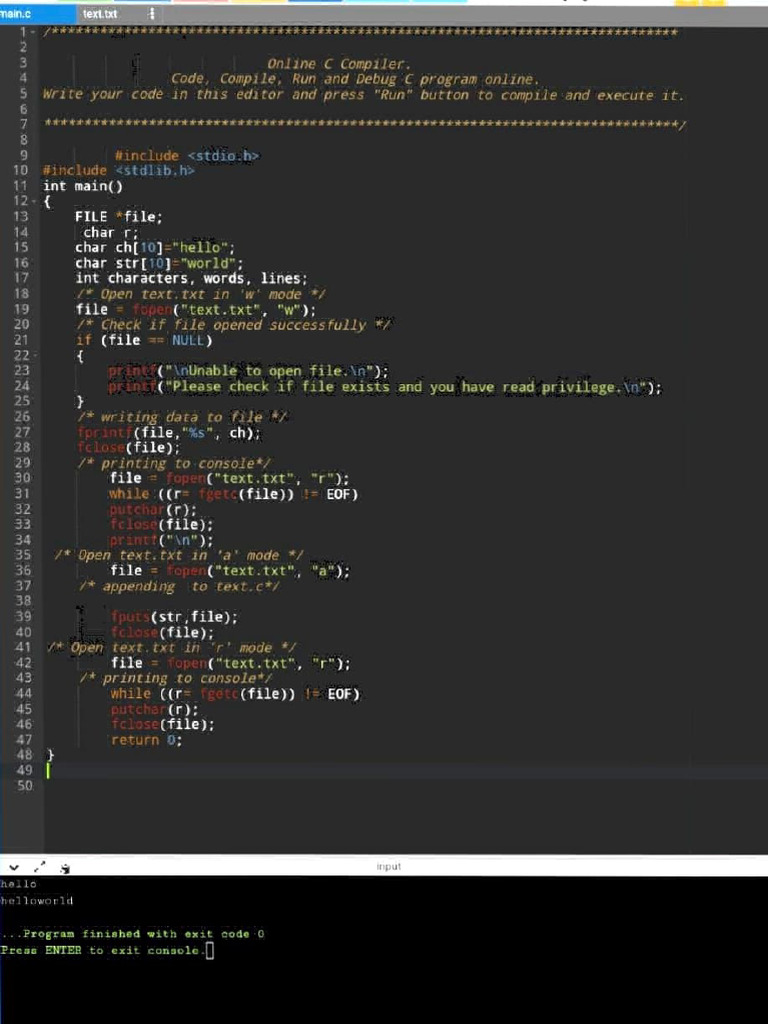The width and height of the screenshot is (768, 1024).
Task: Click the 'char r;' declaration
Action: point(110,232)
